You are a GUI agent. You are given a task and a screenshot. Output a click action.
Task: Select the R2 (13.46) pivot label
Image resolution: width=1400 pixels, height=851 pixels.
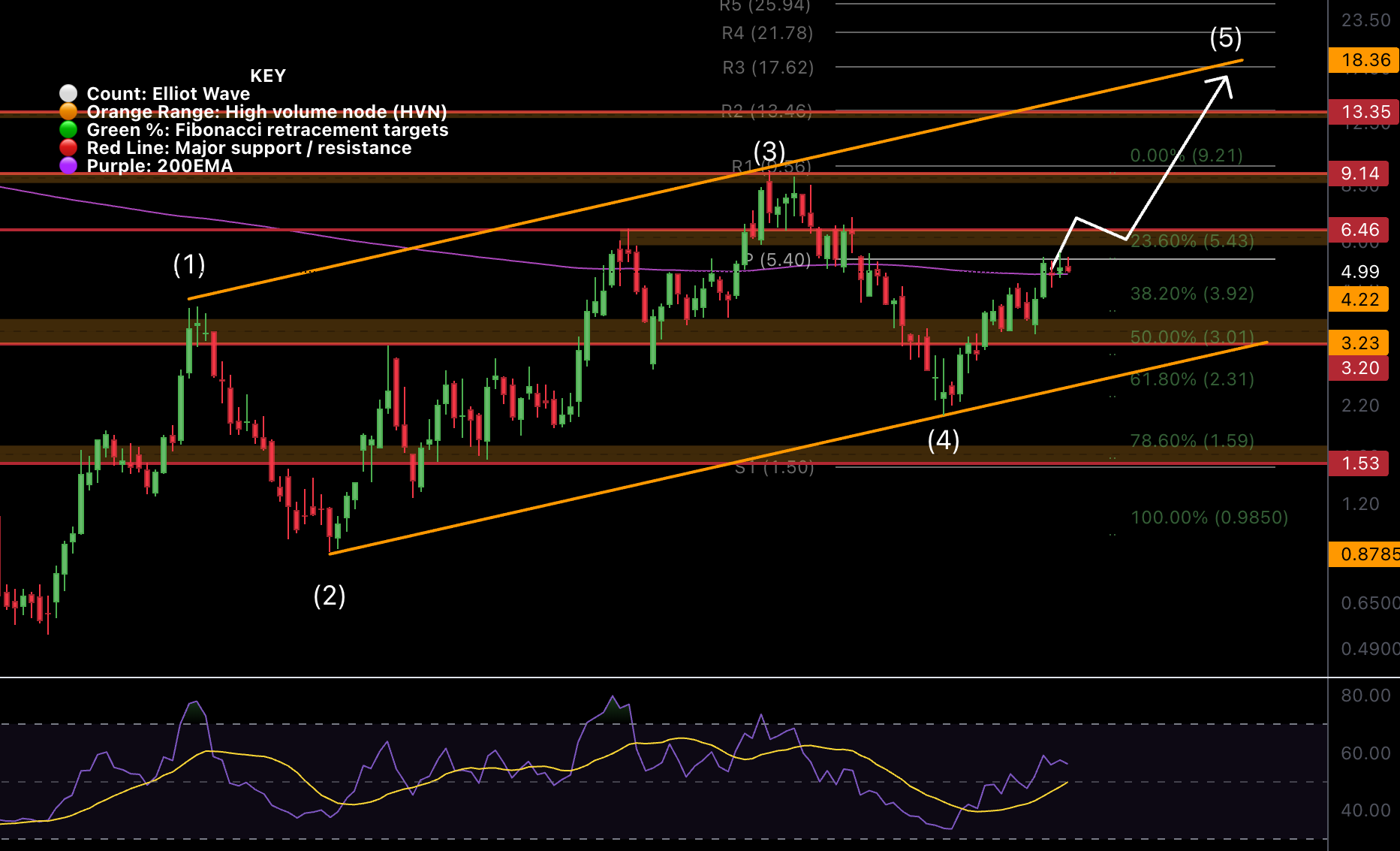pyautogui.click(x=766, y=112)
